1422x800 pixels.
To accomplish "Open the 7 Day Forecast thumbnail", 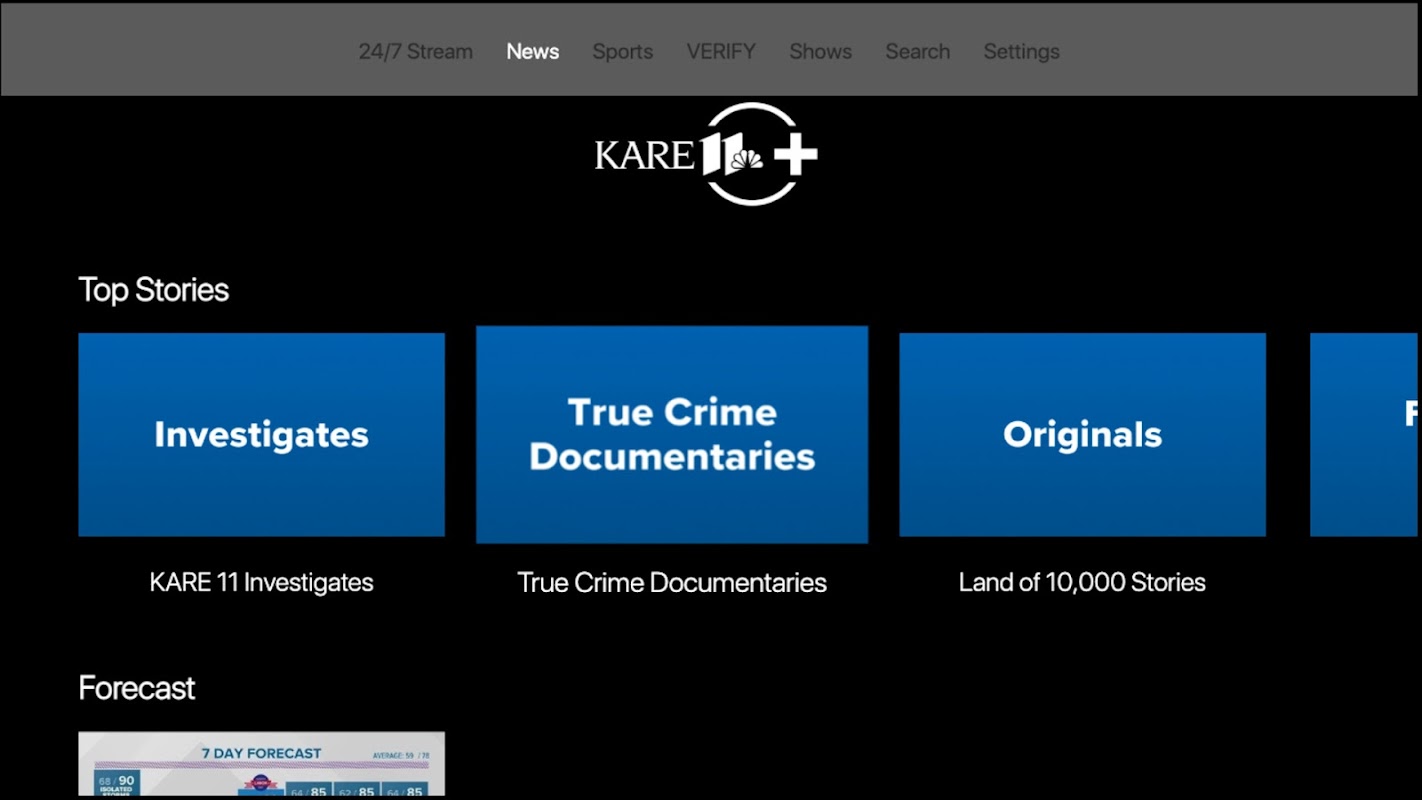I will pos(261,765).
